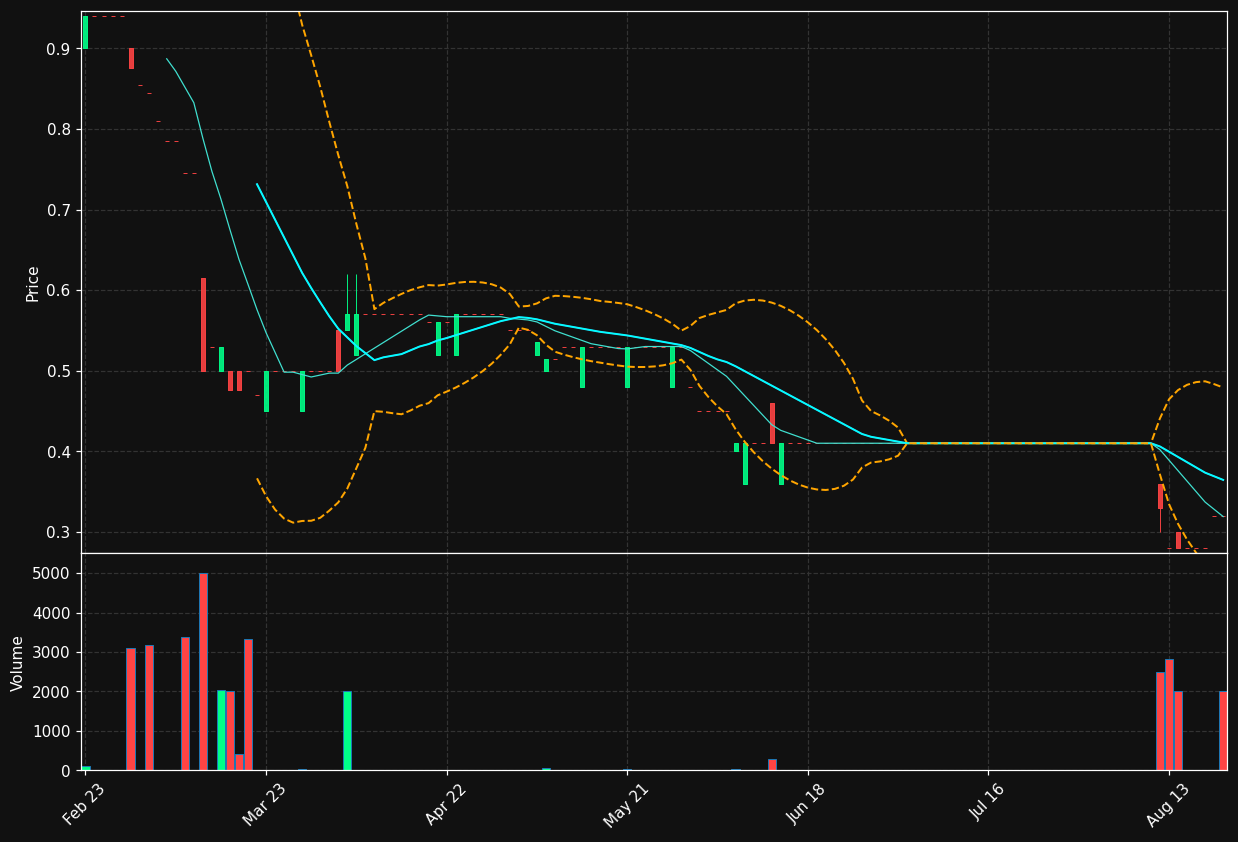Click the Volume axis title

18,663
